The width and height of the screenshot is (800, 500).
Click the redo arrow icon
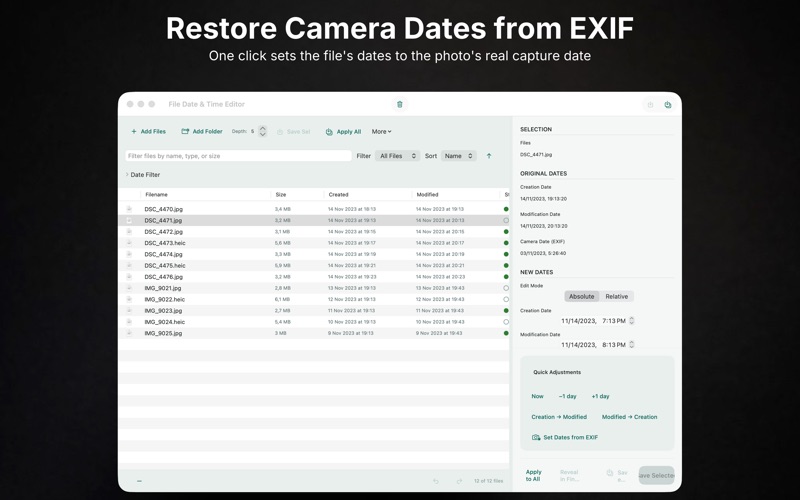tap(459, 481)
